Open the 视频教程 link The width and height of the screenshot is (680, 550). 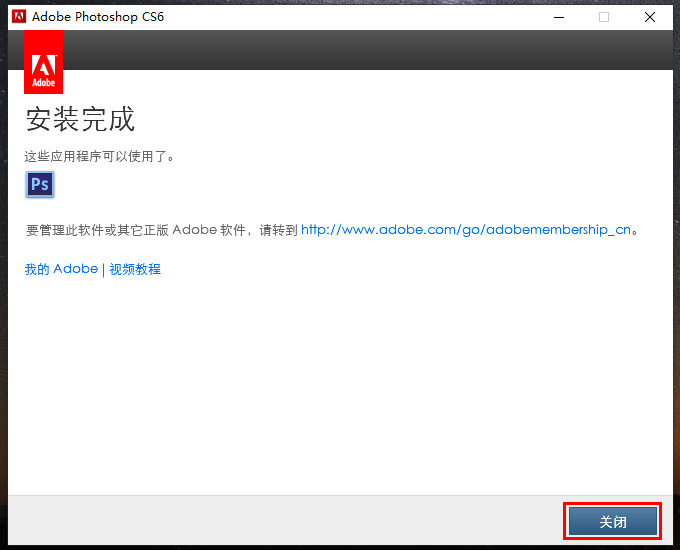click(x=135, y=269)
